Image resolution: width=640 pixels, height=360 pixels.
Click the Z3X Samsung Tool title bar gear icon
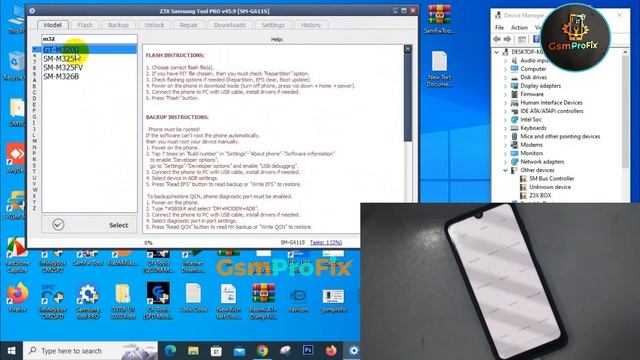pos(32,11)
